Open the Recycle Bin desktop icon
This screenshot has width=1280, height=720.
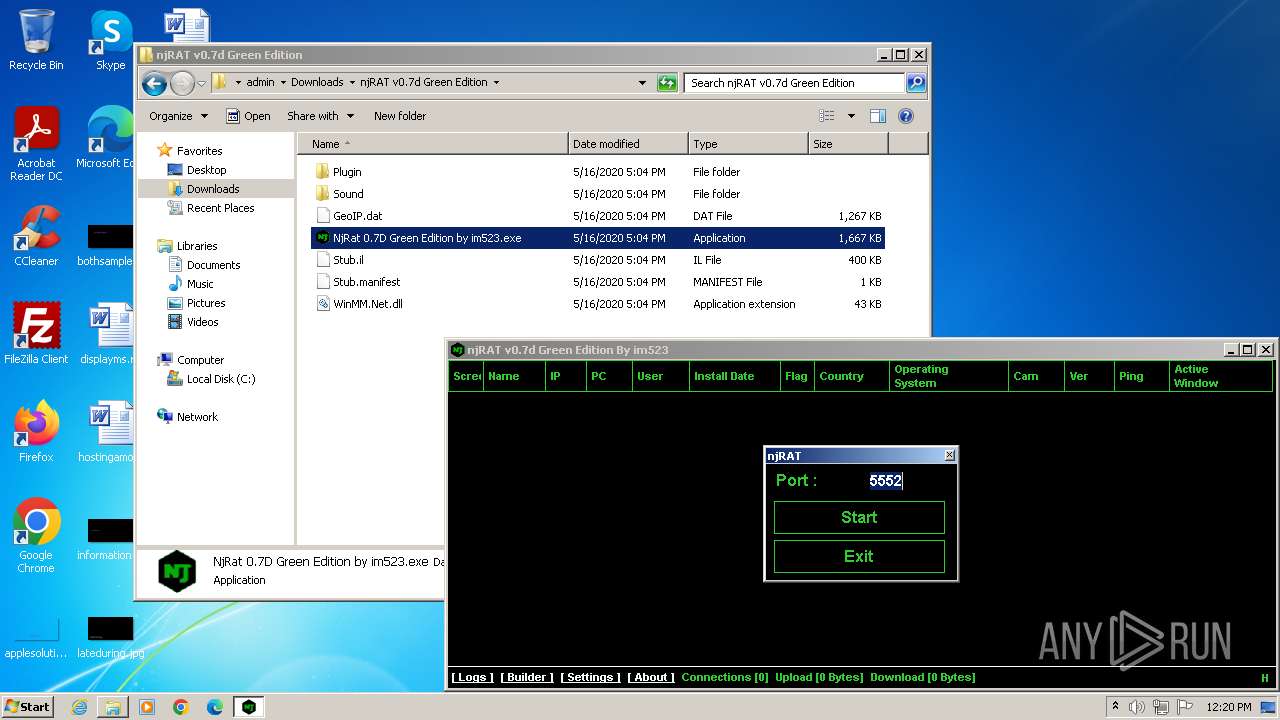36,40
